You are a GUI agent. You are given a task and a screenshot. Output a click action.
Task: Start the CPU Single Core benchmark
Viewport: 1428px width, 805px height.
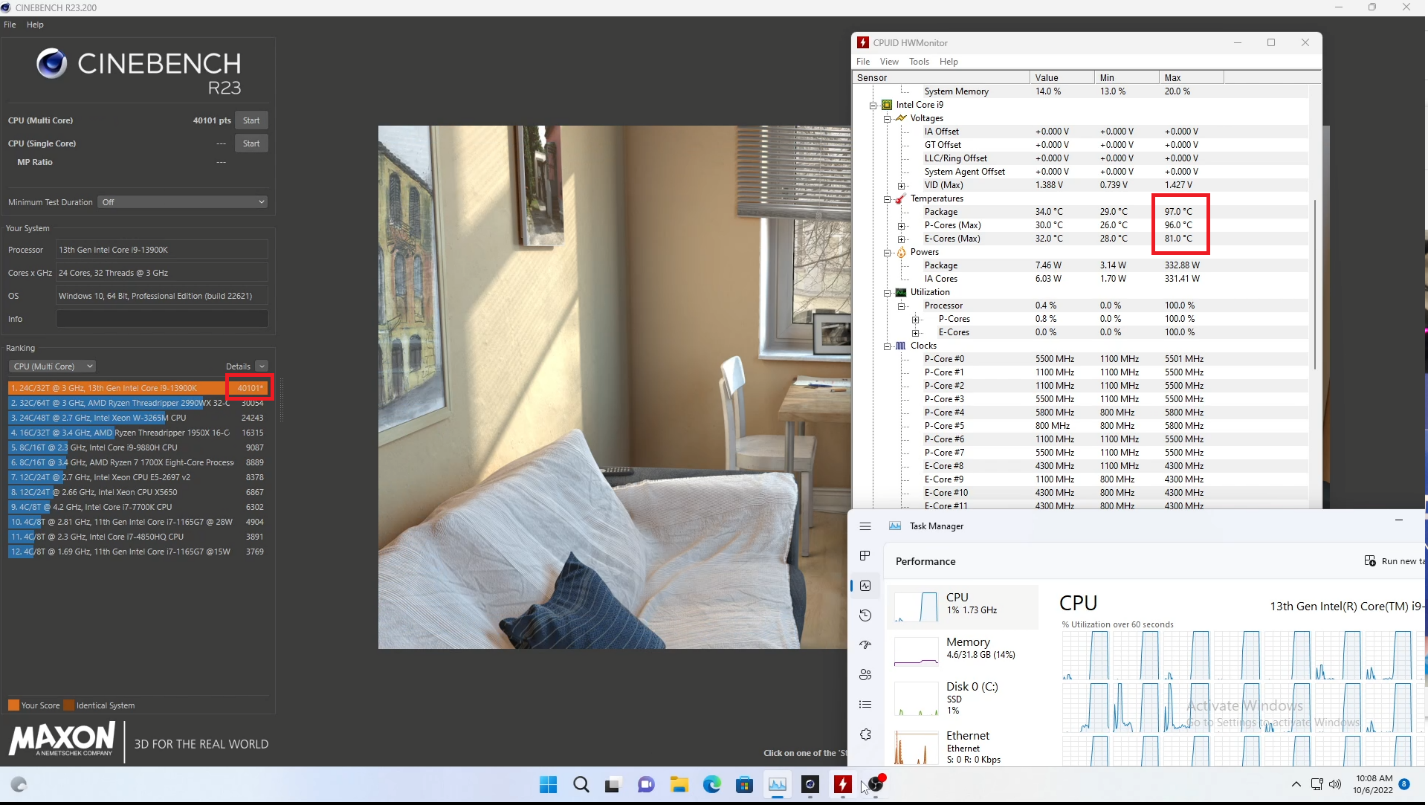[x=251, y=143]
